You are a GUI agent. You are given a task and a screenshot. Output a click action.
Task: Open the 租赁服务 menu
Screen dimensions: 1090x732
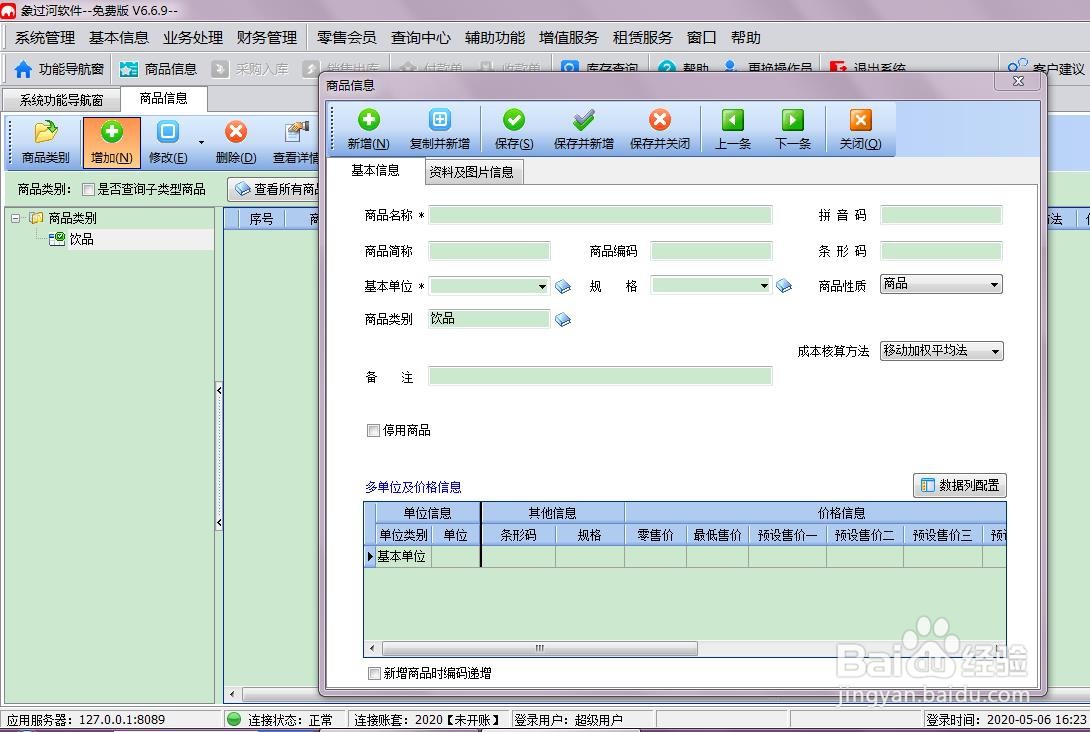(642, 38)
